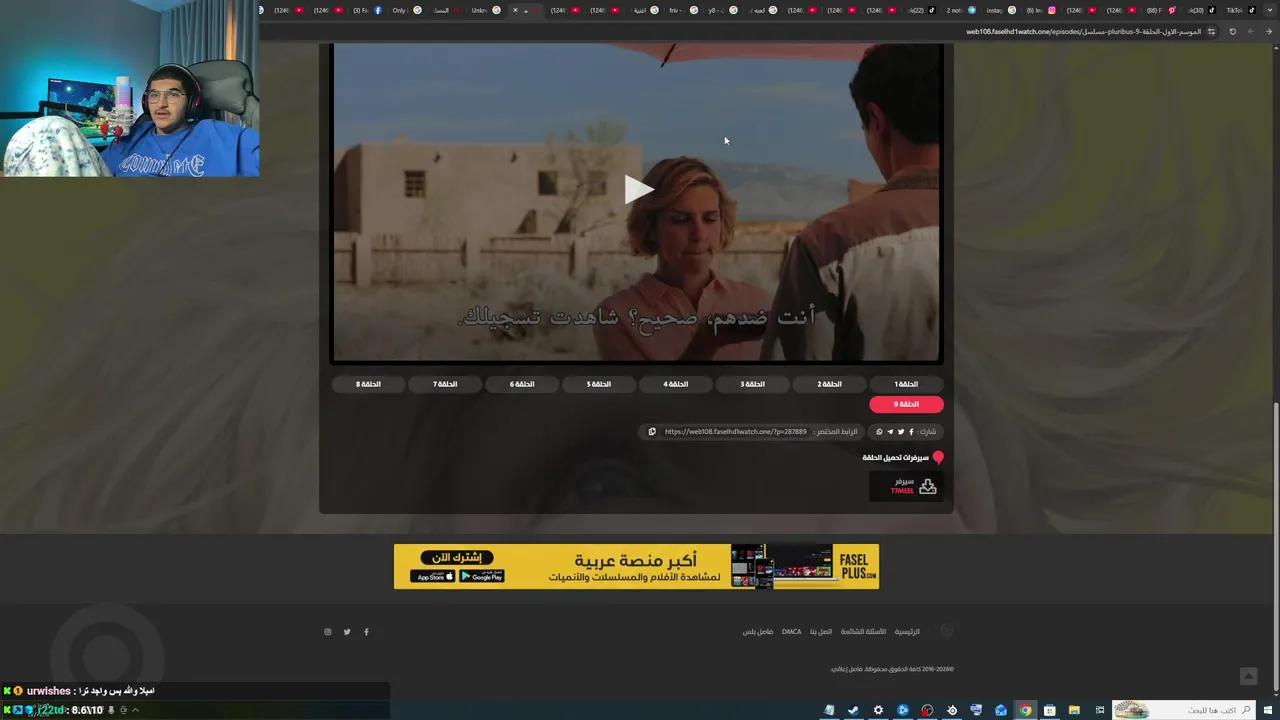Switch to the 'Only' Google tab
The height and width of the screenshot is (720, 1280).
click(x=408, y=10)
